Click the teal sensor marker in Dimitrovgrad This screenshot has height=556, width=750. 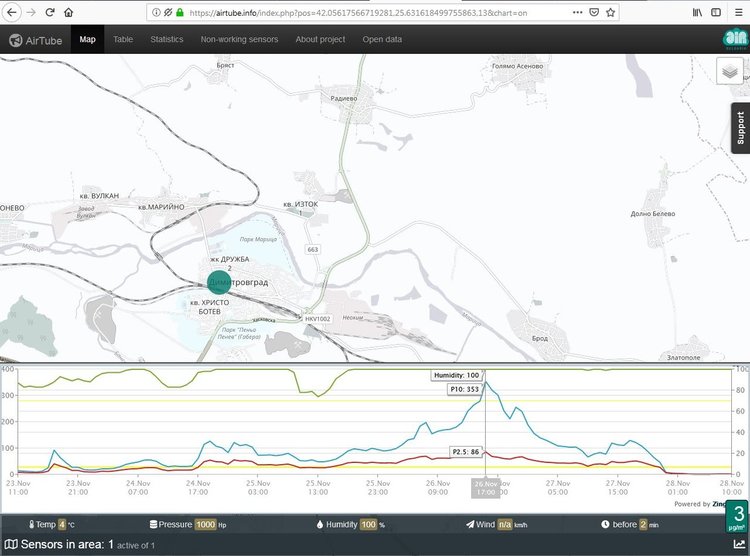click(218, 282)
